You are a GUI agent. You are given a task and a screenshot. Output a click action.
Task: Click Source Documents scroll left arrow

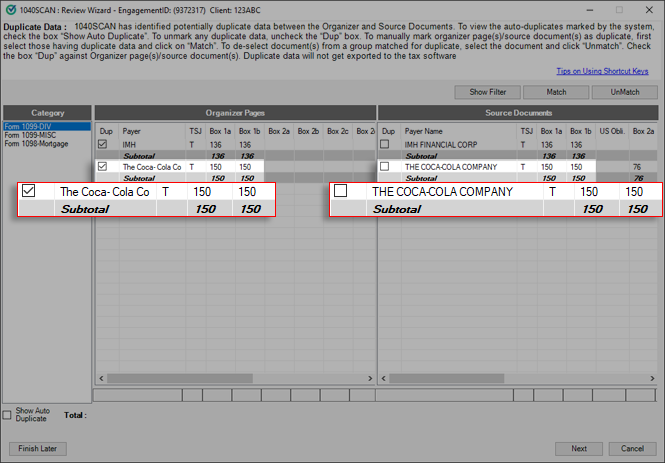(383, 378)
